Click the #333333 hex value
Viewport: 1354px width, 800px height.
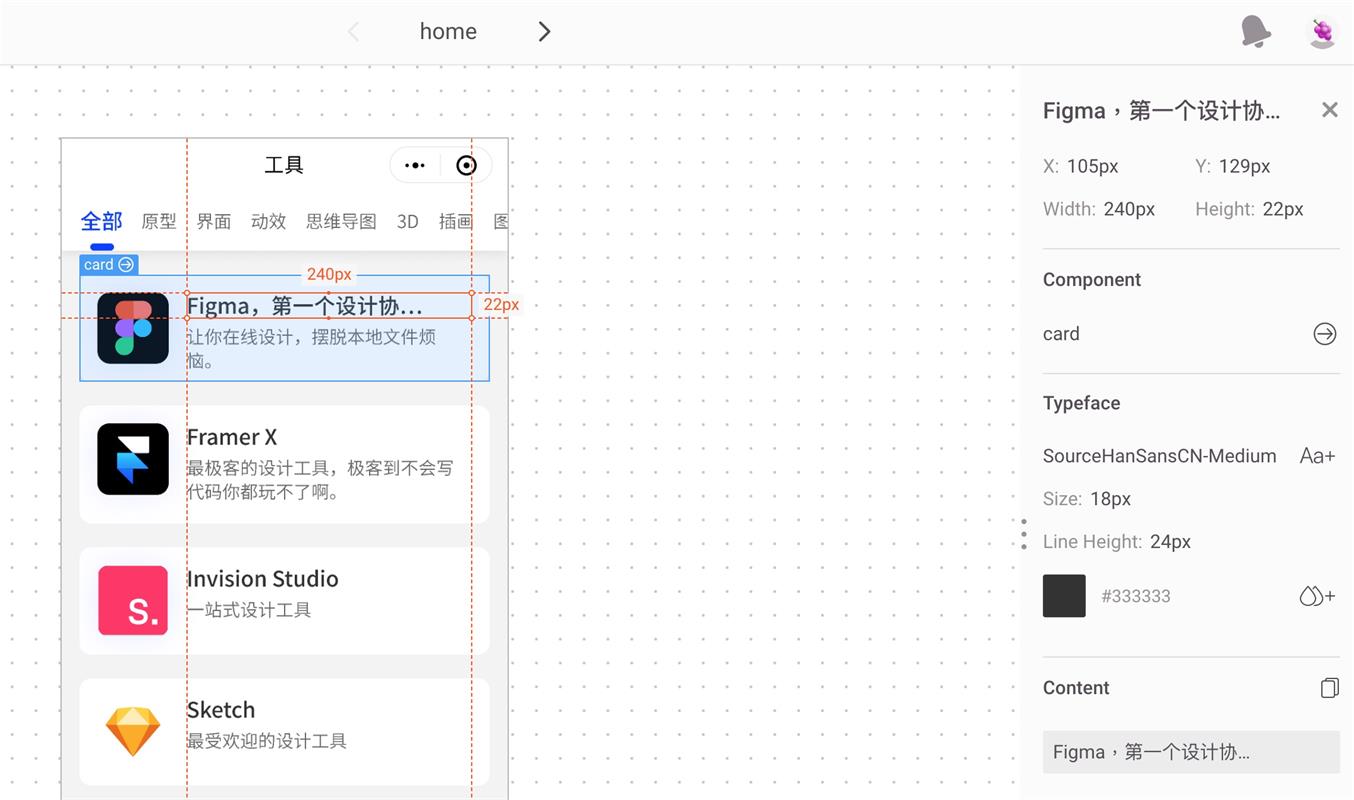tap(1136, 596)
